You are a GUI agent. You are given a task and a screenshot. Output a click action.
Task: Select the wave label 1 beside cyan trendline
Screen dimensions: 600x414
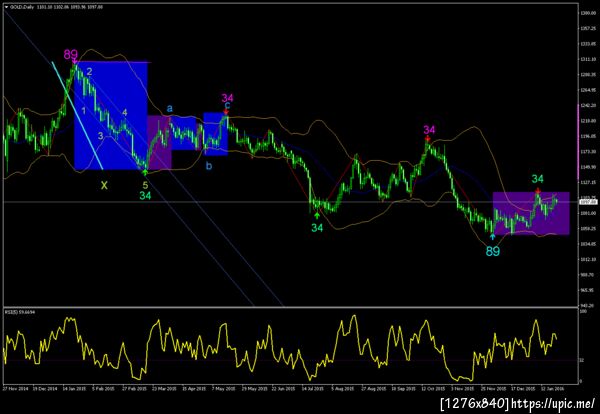click(84, 111)
